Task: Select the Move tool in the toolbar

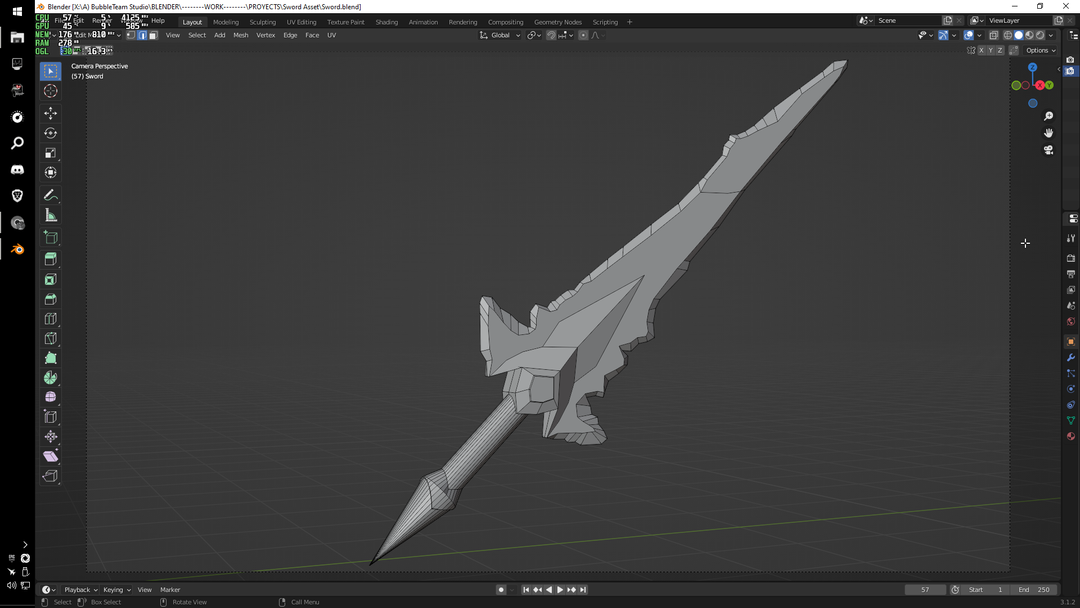Action: 50,112
